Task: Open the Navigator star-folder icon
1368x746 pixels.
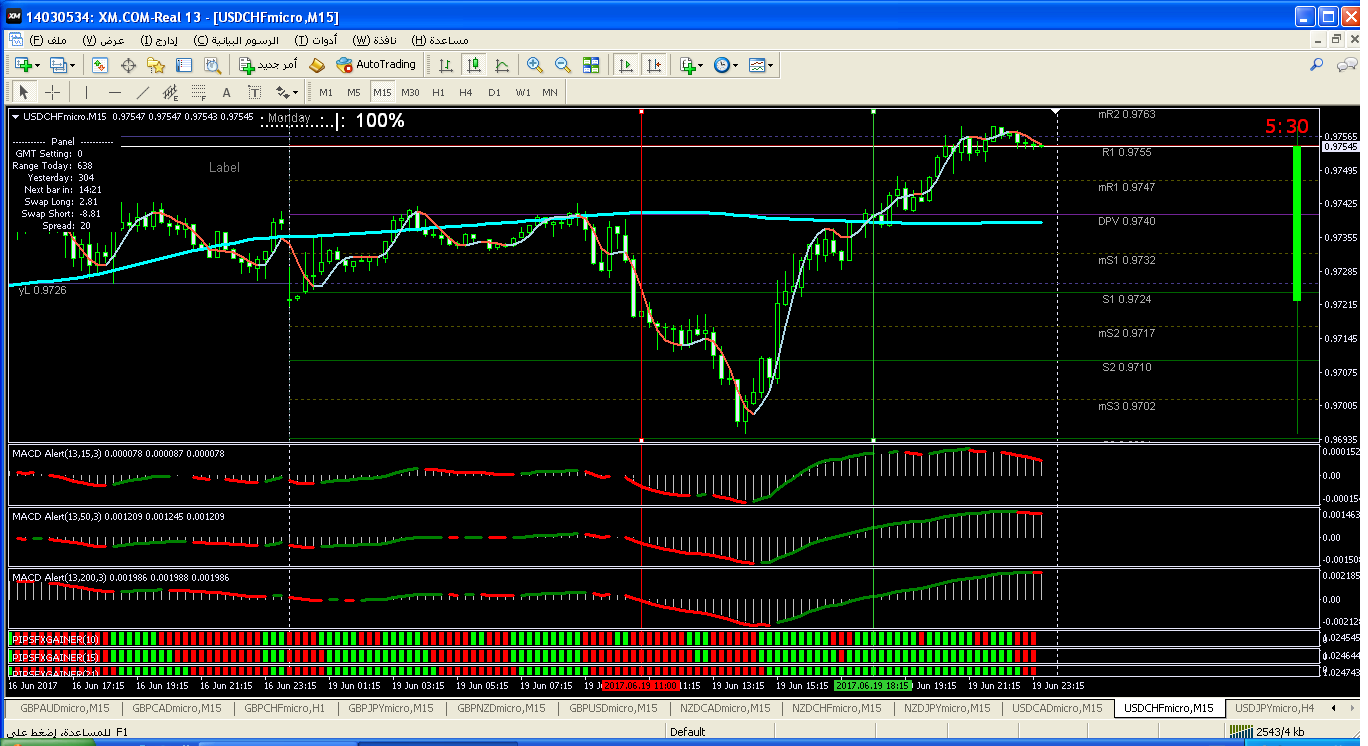Action: (x=155, y=65)
